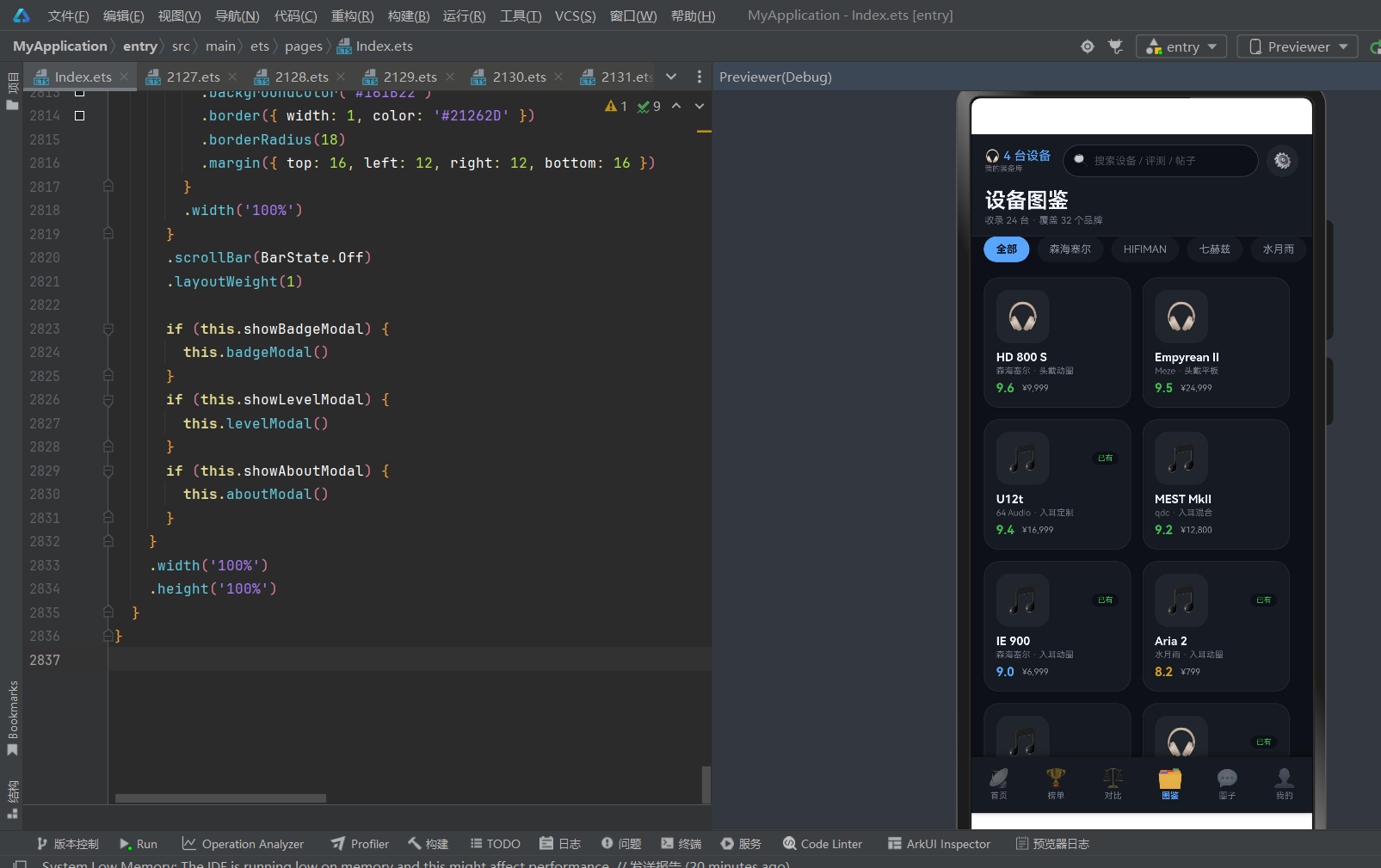1381x868 pixels.
Task: Tap the 圈子 chat bubble icon in app navigation
Action: coord(1227,783)
